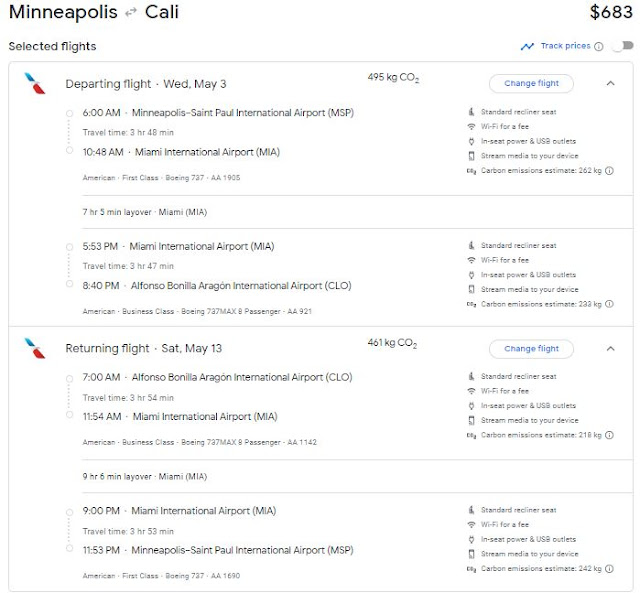This screenshot has height=593, width=640.
Task: Open the info icon for the 262 kg emissions estimate
Action: pos(609,171)
